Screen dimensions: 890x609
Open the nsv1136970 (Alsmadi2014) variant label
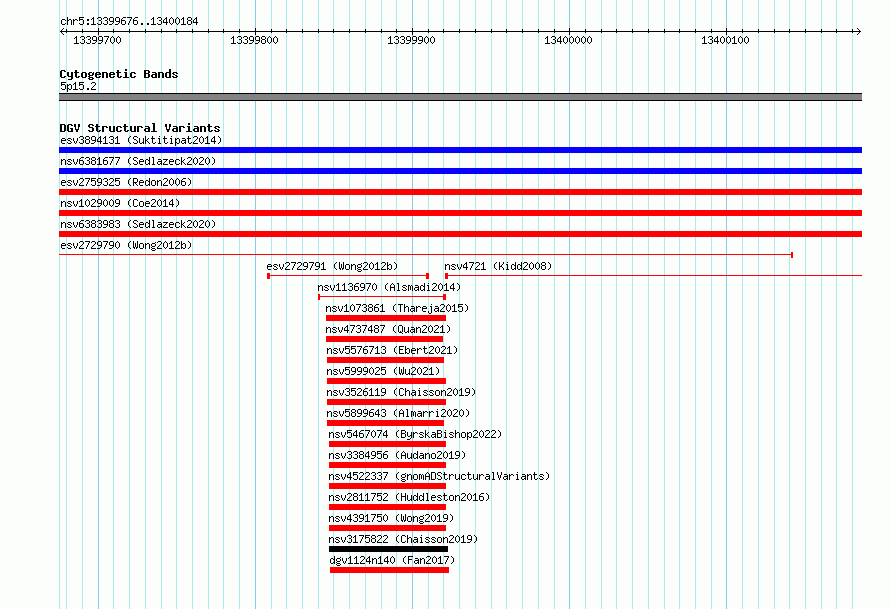click(x=389, y=287)
